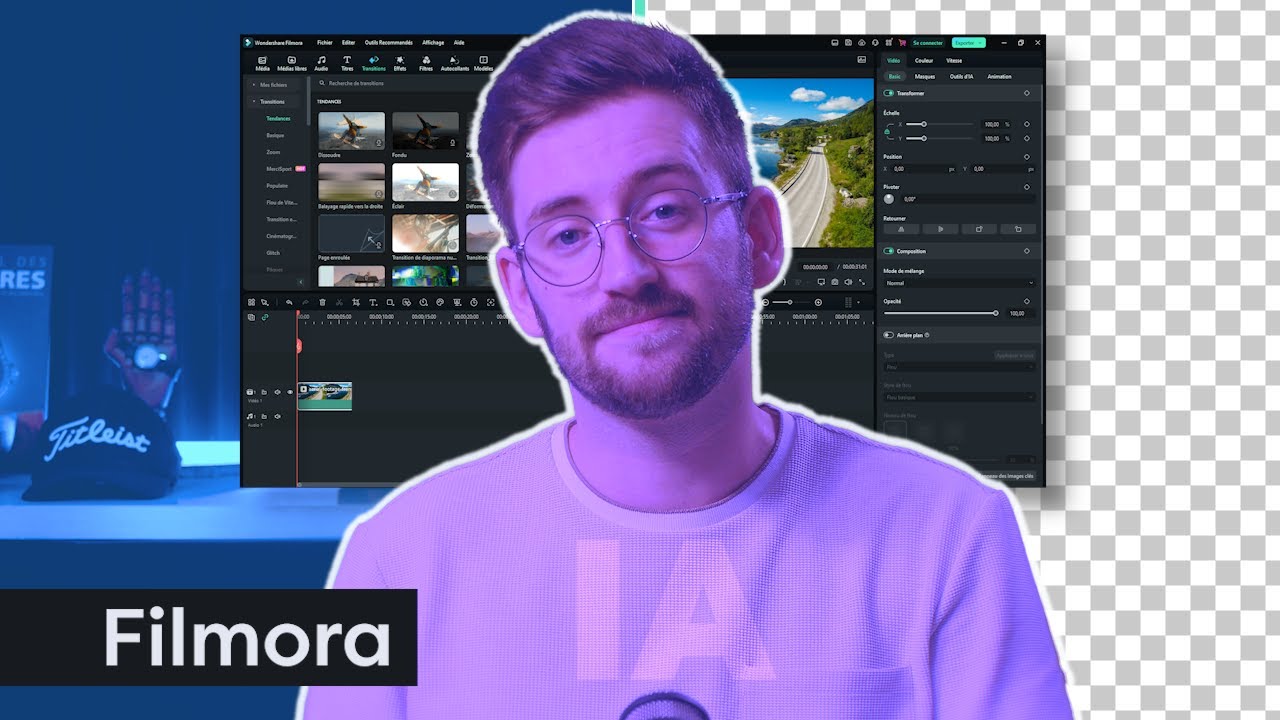Click the cloud download icon in title bar
This screenshot has height=720, width=1280.
tap(861, 43)
